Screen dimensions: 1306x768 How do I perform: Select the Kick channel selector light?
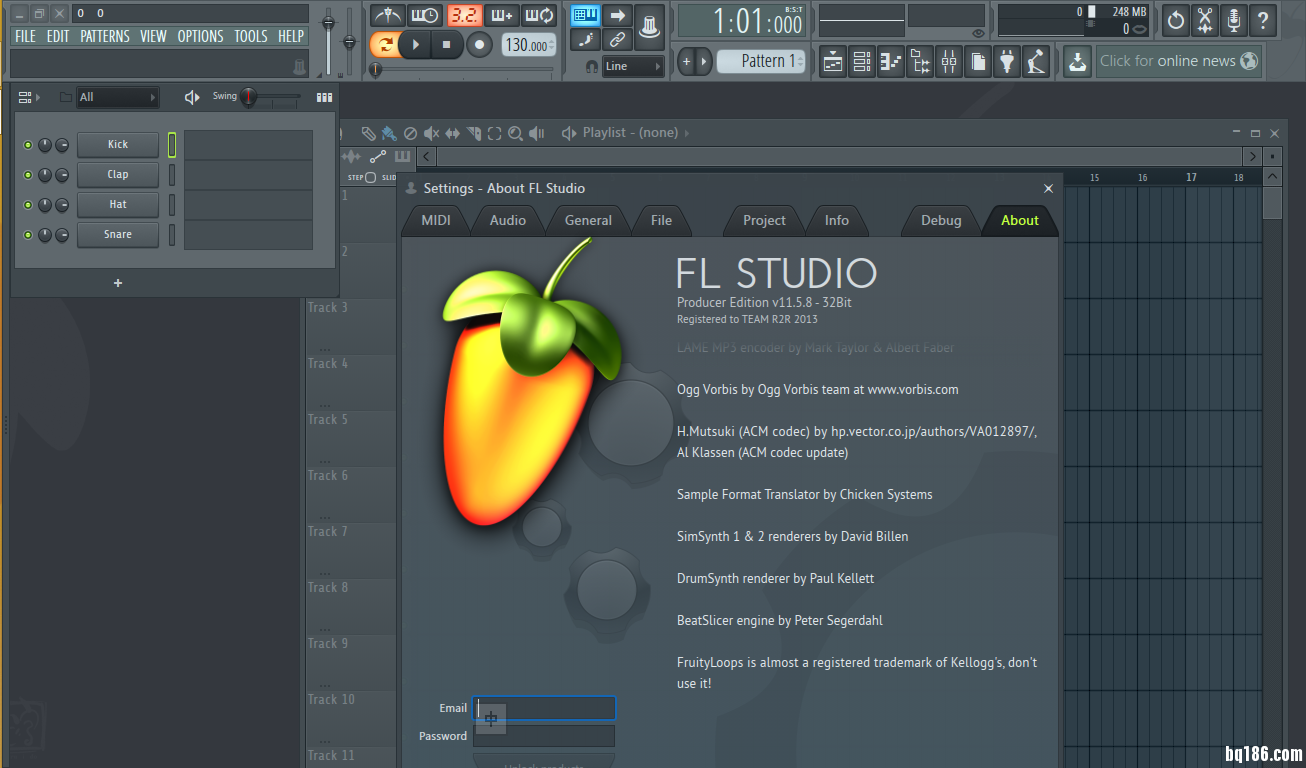(172, 145)
